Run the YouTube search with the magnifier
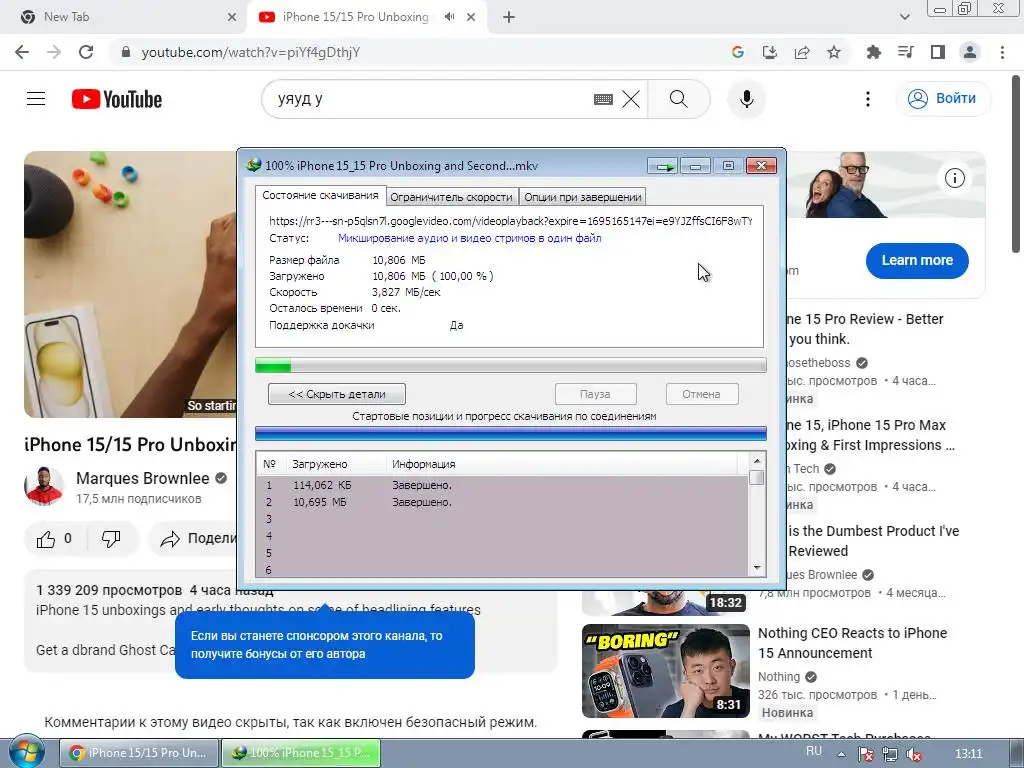The height and width of the screenshot is (768, 1024). pos(679,99)
